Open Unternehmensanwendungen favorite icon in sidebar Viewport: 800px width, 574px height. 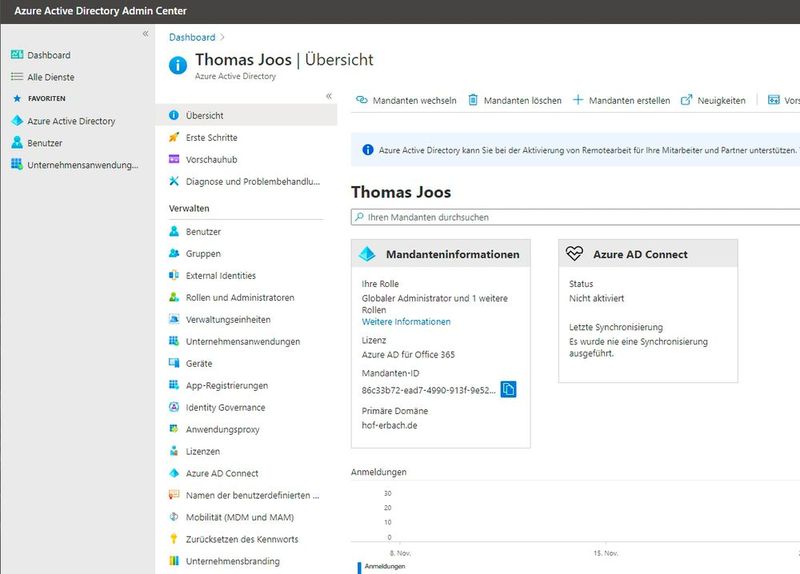[x=17, y=164]
